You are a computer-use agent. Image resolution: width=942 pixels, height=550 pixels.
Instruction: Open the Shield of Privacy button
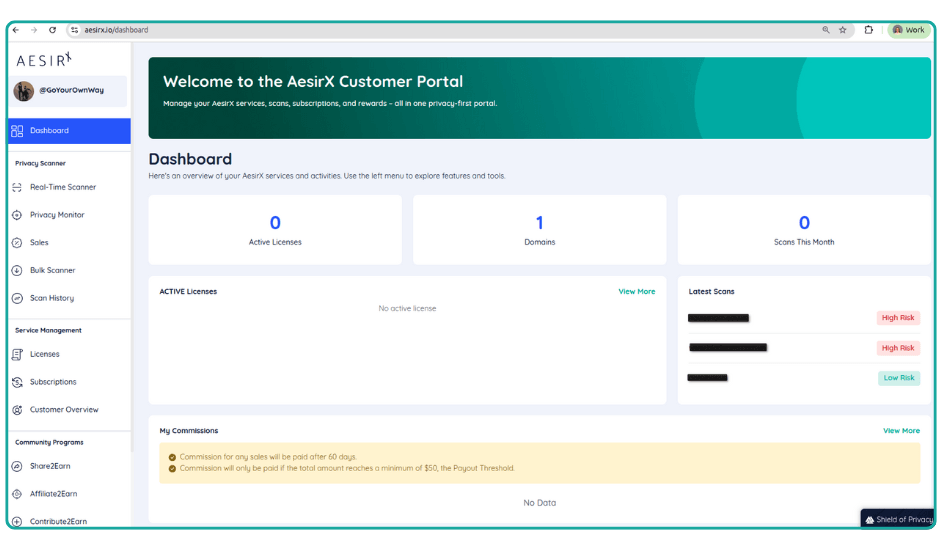(898, 519)
